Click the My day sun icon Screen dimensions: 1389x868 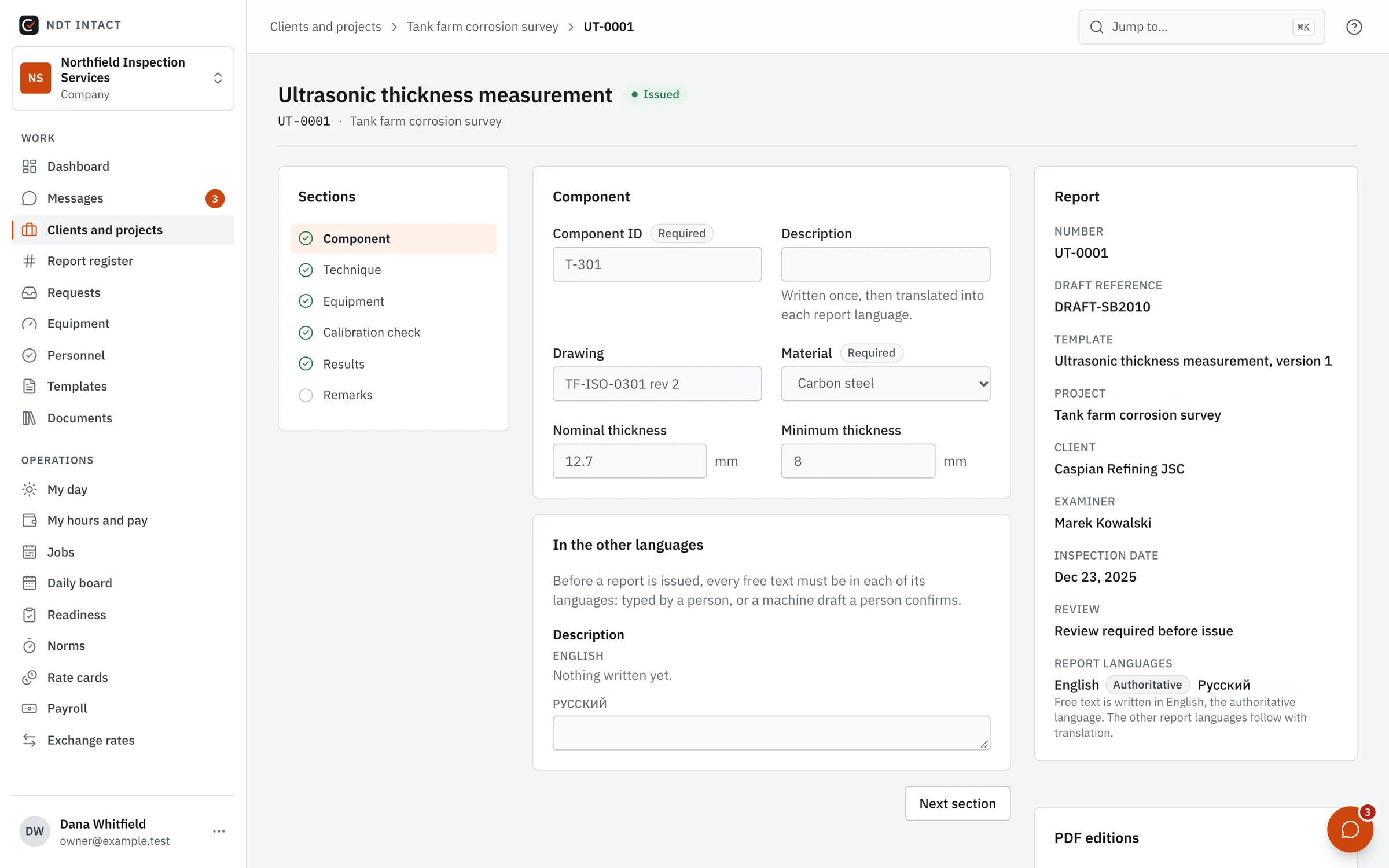(30, 490)
